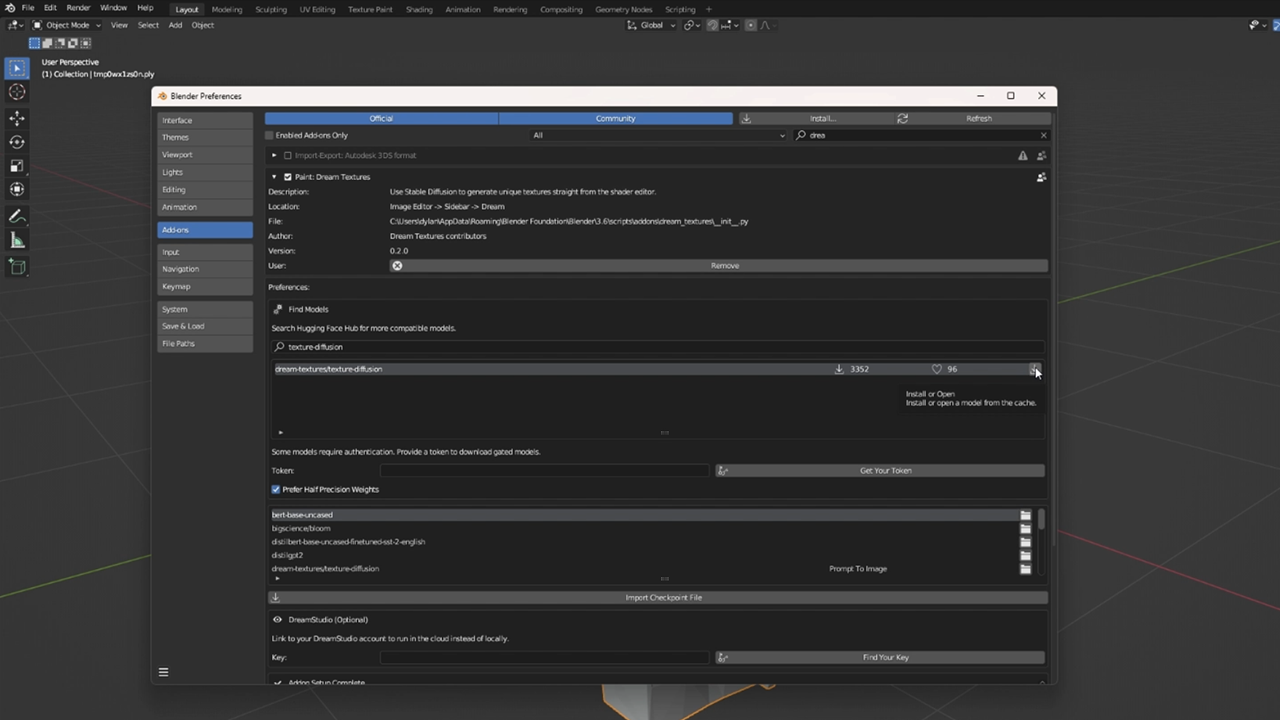
Task: Select the Scale tool
Action: pos(16,166)
